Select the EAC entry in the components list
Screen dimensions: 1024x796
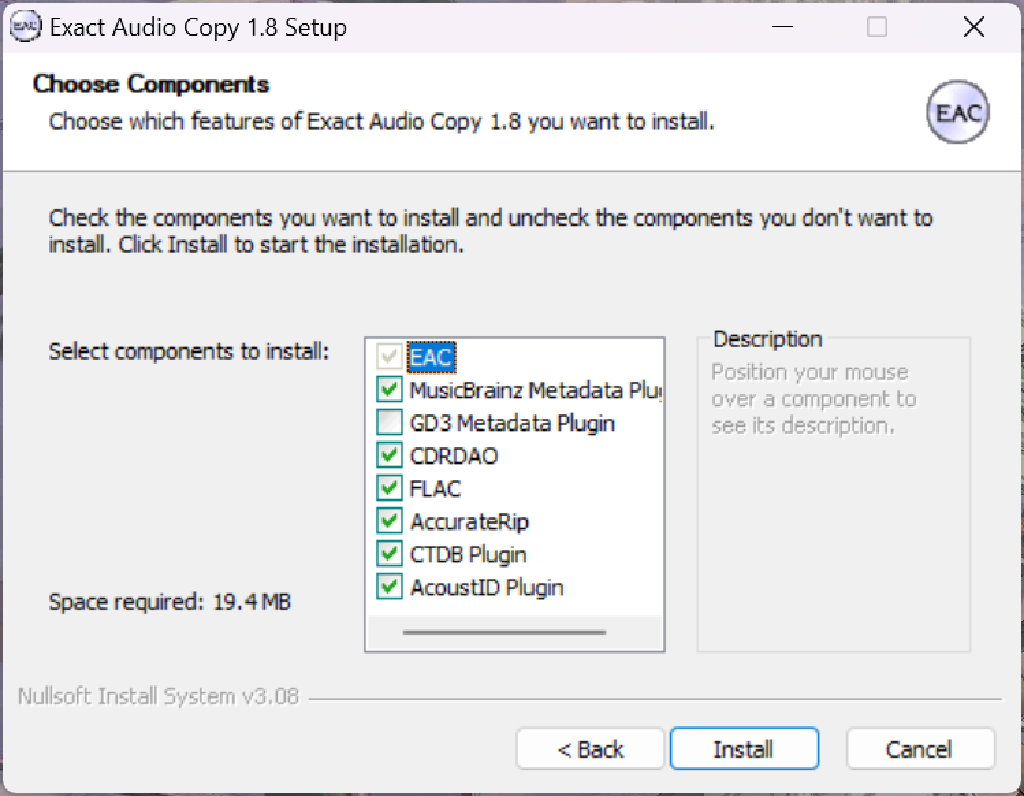tap(429, 356)
